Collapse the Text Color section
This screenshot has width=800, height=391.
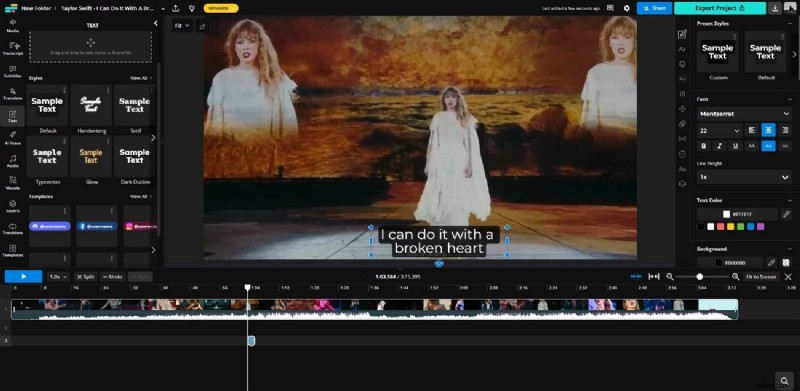pyautogui.click(x=789, y=200)
